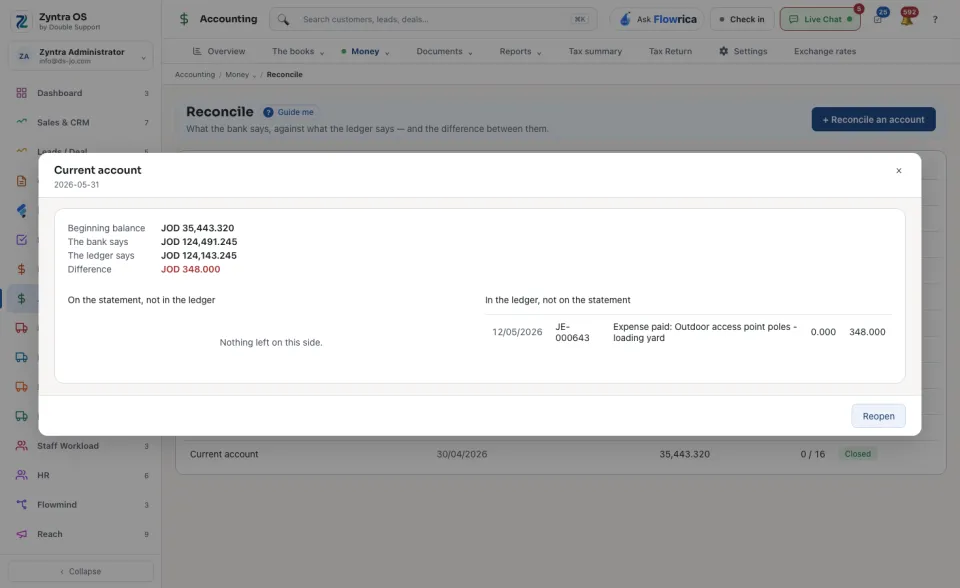
Task: Click the sidebar checkbox tasks icon
Action: [x=21, y=240]
